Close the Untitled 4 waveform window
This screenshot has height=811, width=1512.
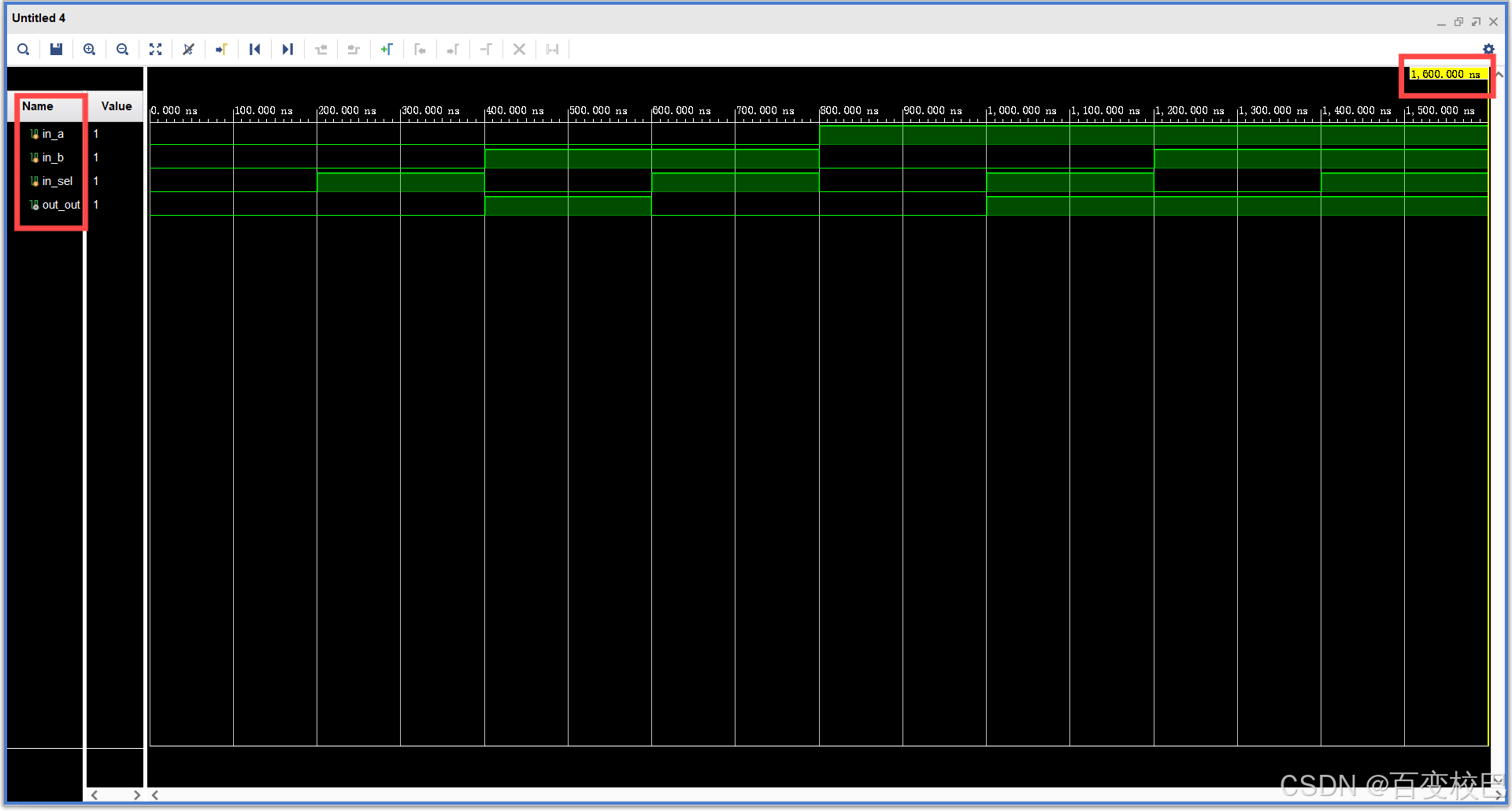[1493, 22]
